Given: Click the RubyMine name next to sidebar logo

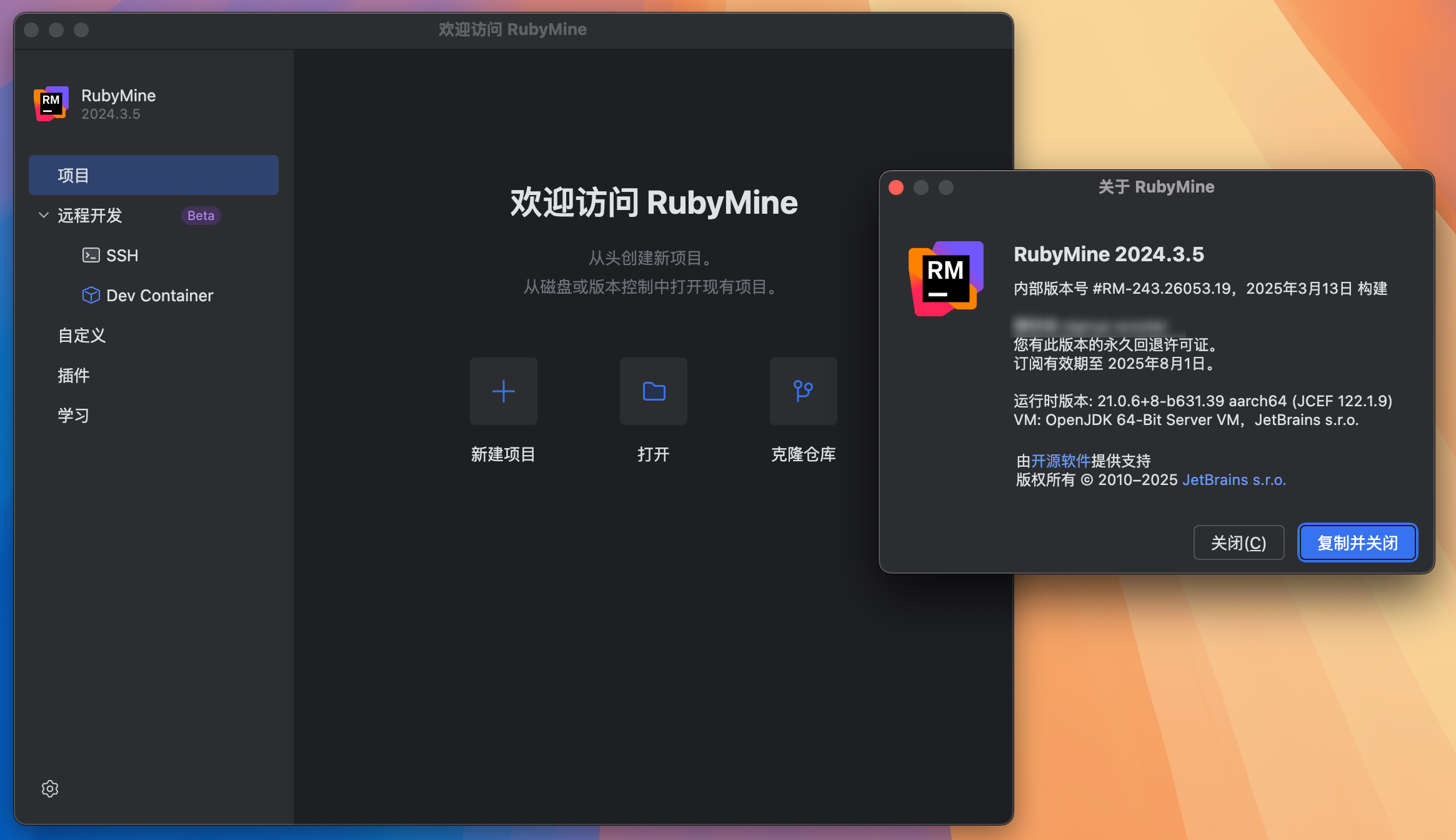Looking at the screenshot, I should tap(119, 96).
